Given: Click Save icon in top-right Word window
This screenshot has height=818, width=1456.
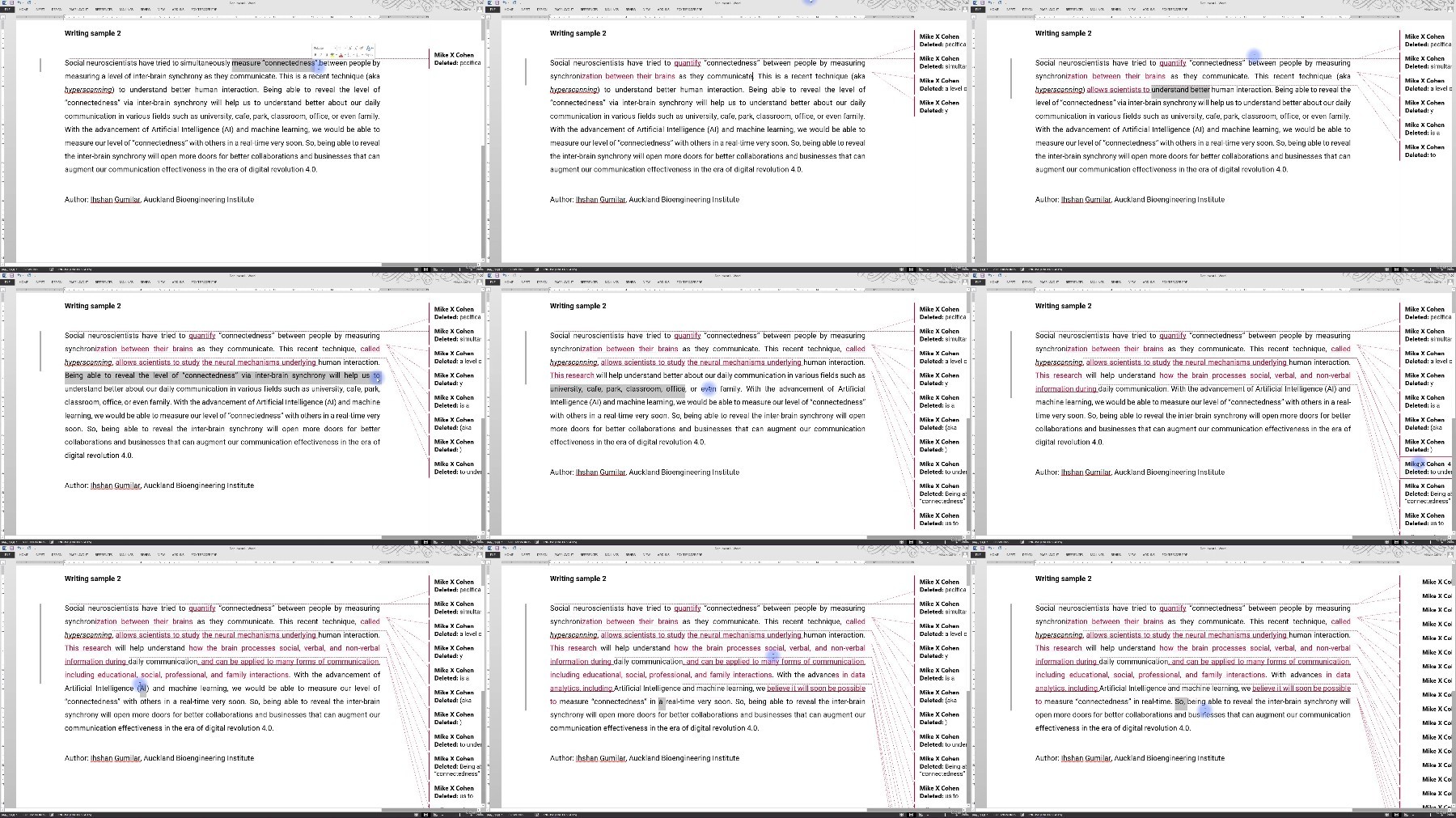Looking at the screenshot, I should coord(982,2).
